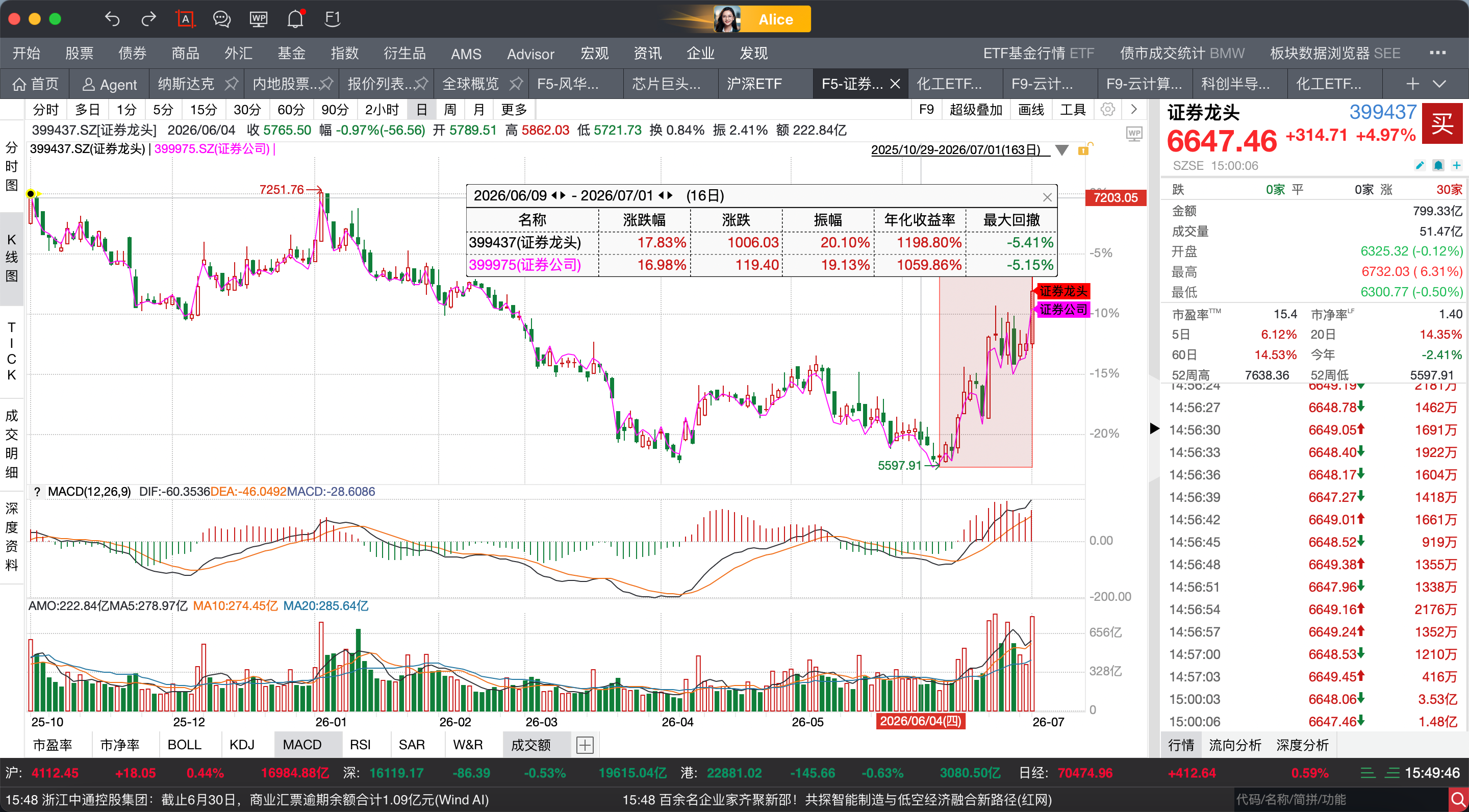Expand the tab list chevron next to plus

(x=1439, y=84)
